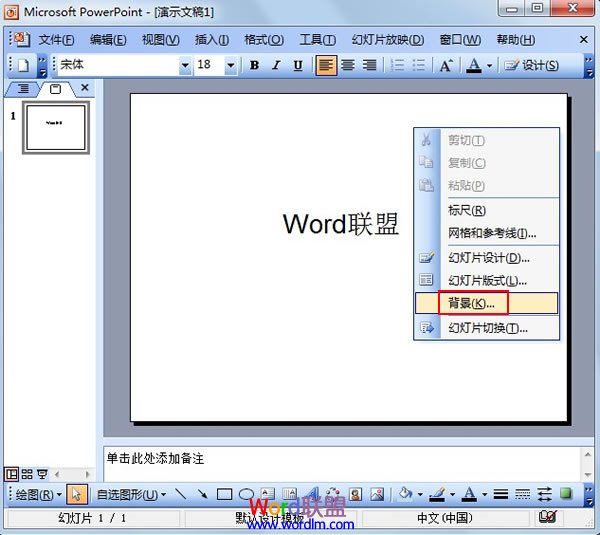Insert clip art

tap(355, 494)
